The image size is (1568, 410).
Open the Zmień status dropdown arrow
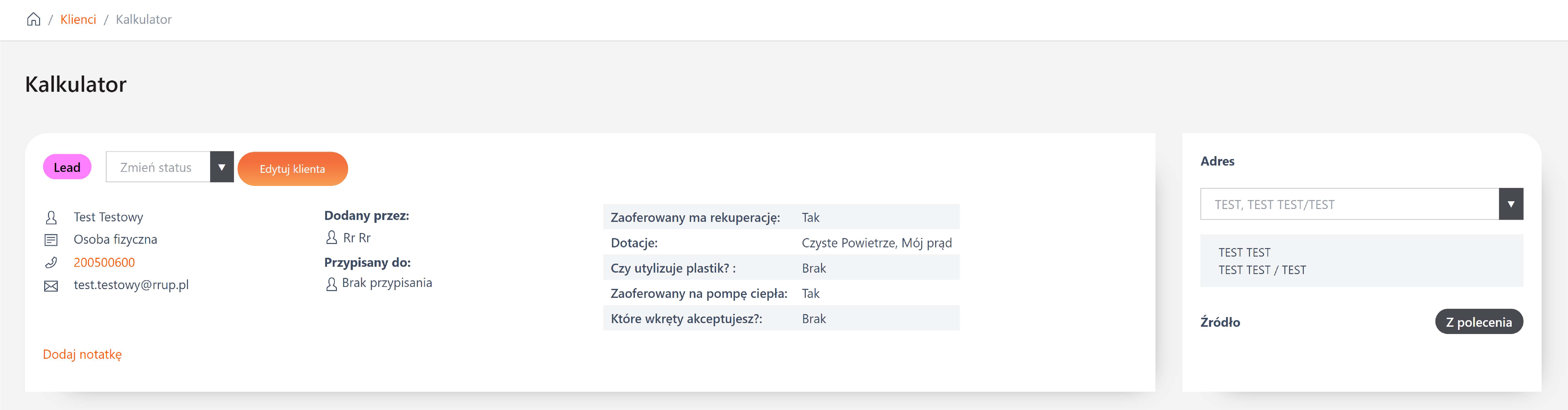222,167
